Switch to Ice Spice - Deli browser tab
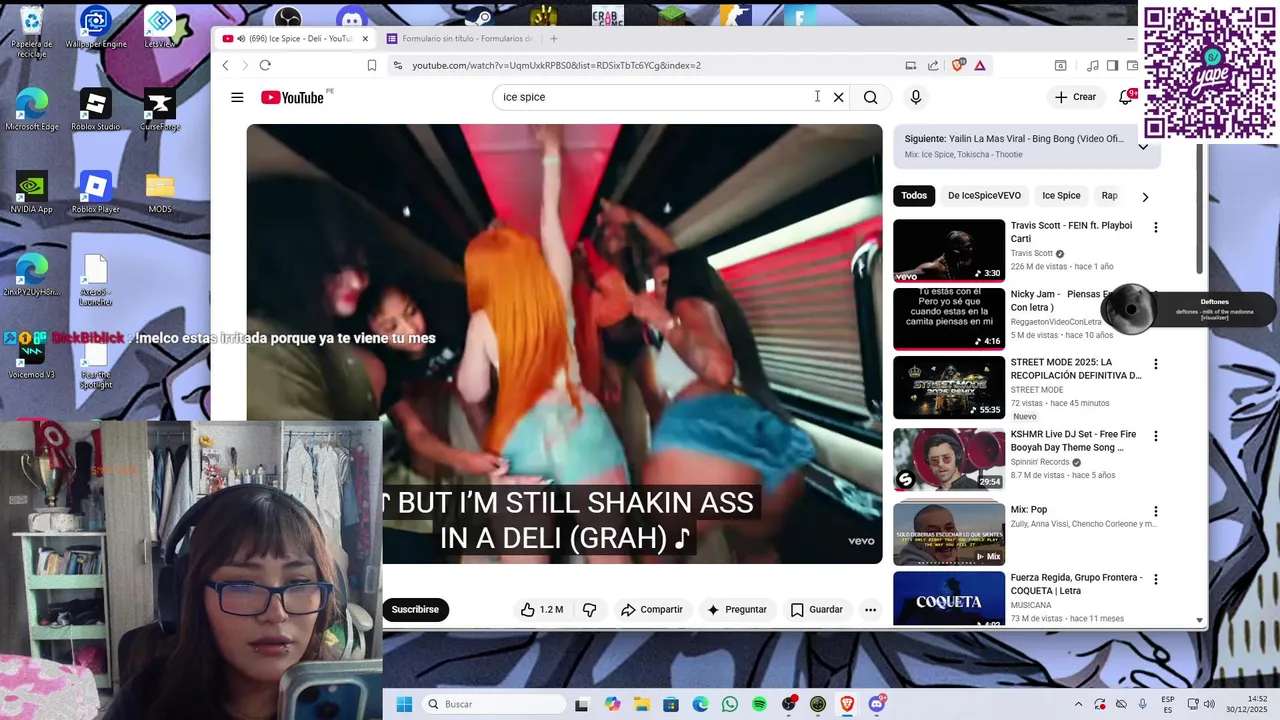1280x720 pixels. click(295, 38)
